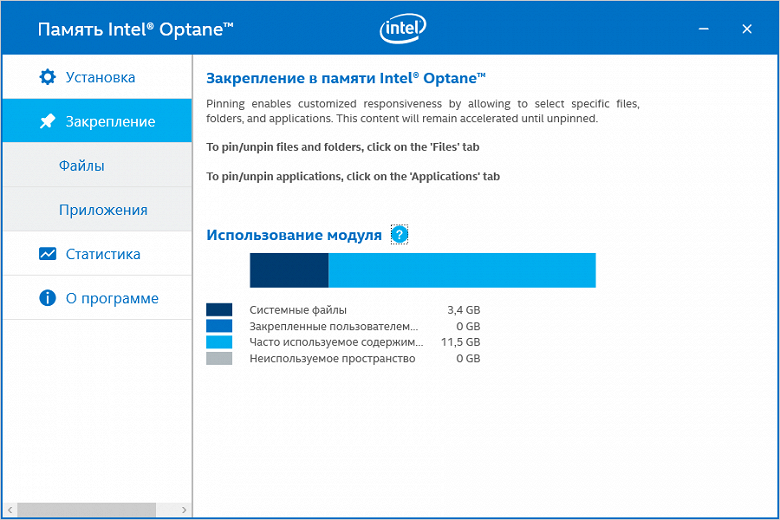Click the dark blue system files bar segment
Screen dimensions: 780x520
point(289,271)
